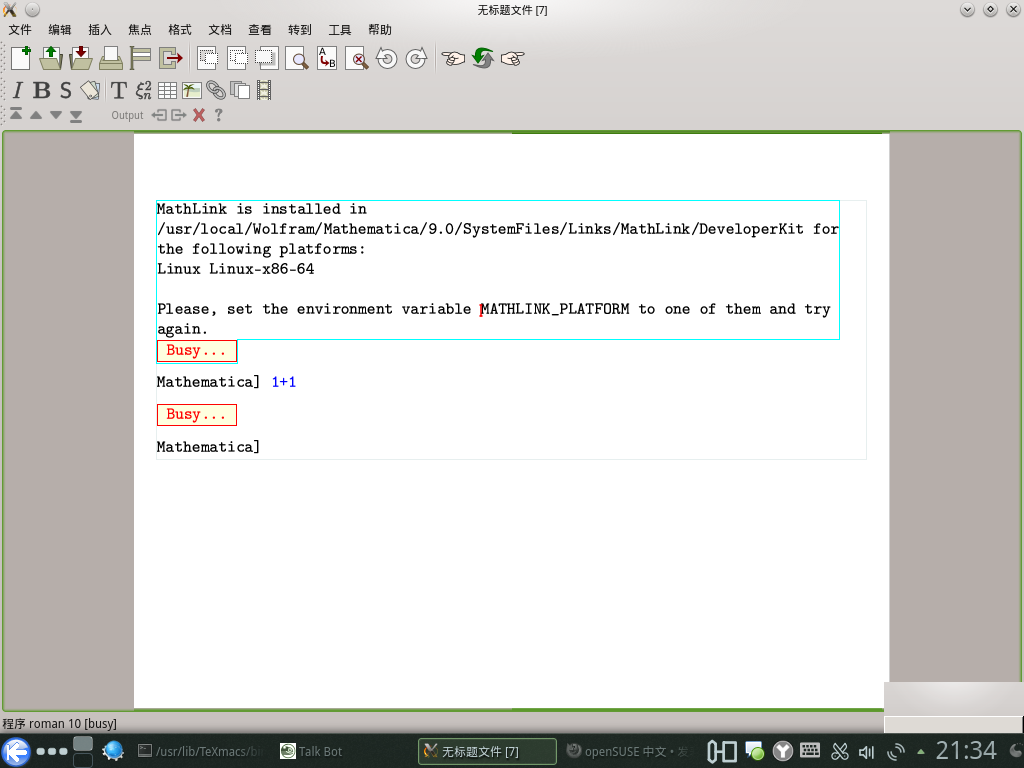Insert an image
The image size is (1024, 768).
click(191, 90)
